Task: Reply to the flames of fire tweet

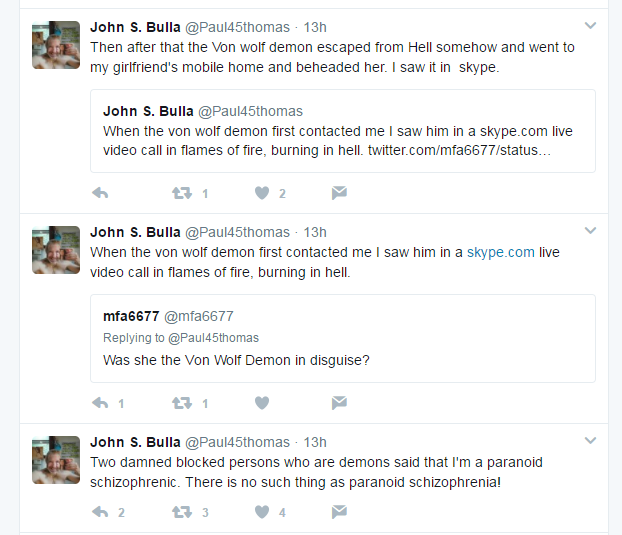Action: 100,403
